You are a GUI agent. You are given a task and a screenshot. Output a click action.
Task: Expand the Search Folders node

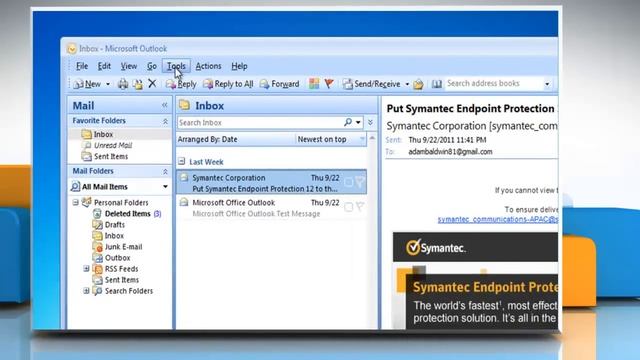(86, 291)
